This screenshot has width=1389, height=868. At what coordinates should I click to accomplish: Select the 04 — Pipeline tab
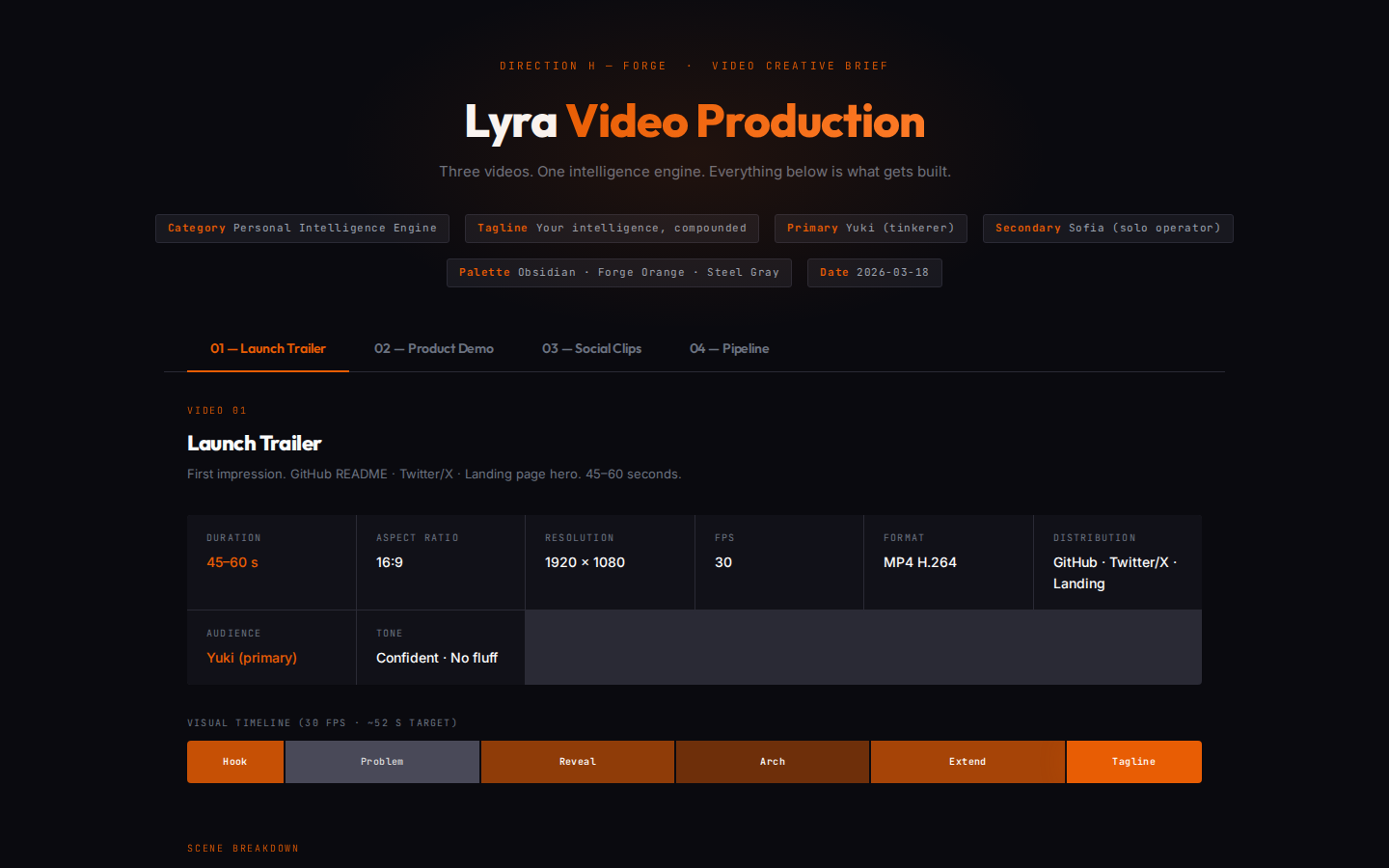pyautogui.click(x=729, y=348)
